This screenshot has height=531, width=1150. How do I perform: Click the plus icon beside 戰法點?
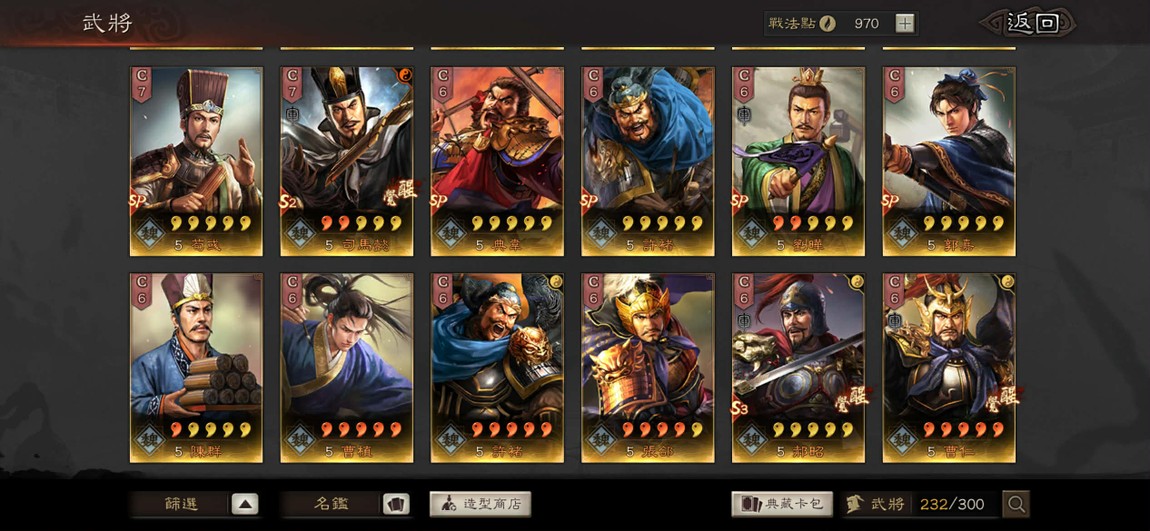pyautogui.click(x=905, y=23)
